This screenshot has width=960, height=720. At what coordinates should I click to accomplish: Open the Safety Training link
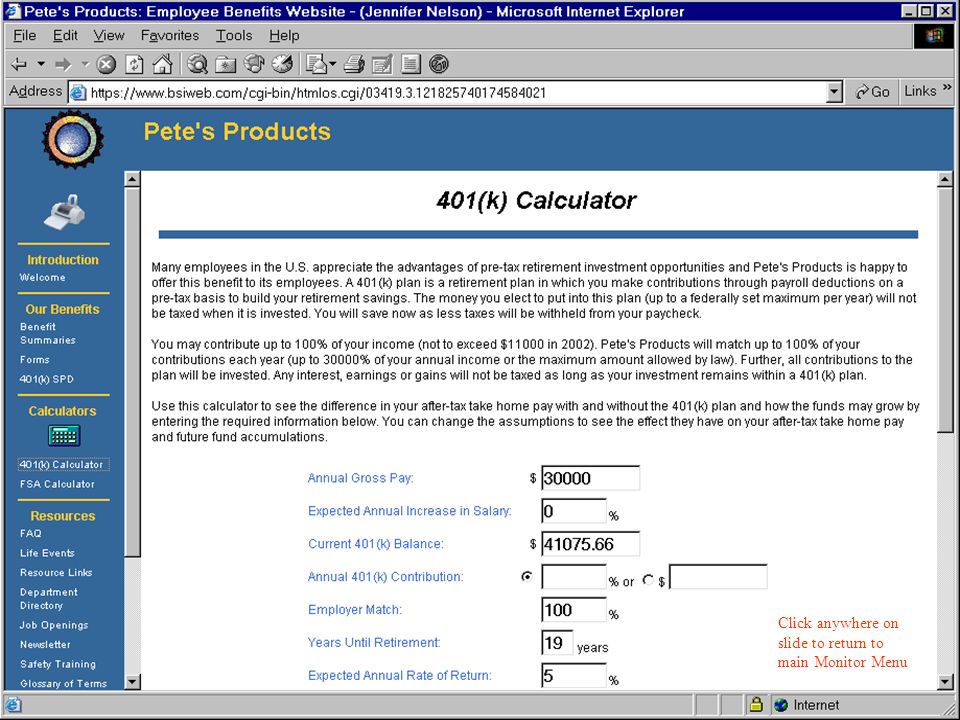(58, 664)
